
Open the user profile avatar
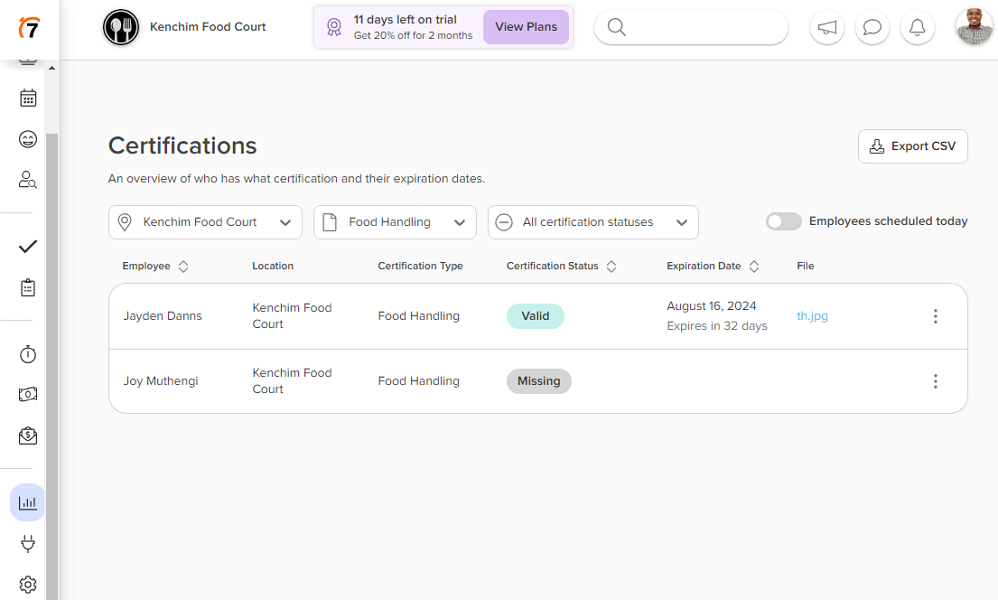tap(974, 27)
